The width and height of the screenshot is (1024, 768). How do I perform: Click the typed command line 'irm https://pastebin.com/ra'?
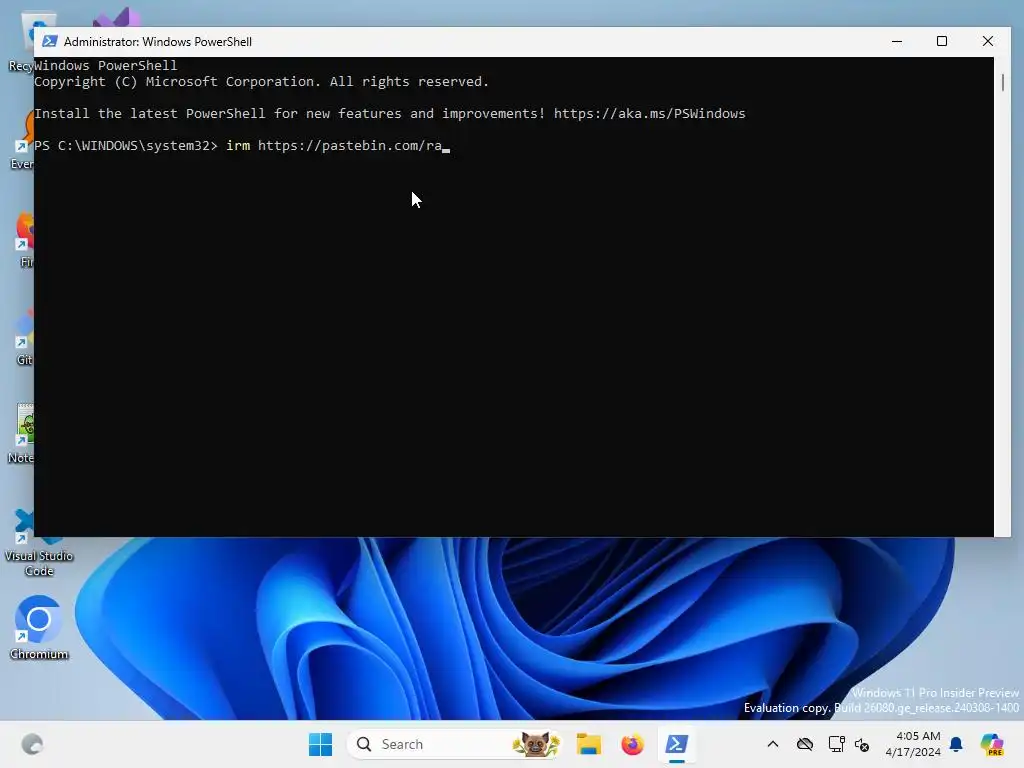pyautogui.click(x=334, y=146)
